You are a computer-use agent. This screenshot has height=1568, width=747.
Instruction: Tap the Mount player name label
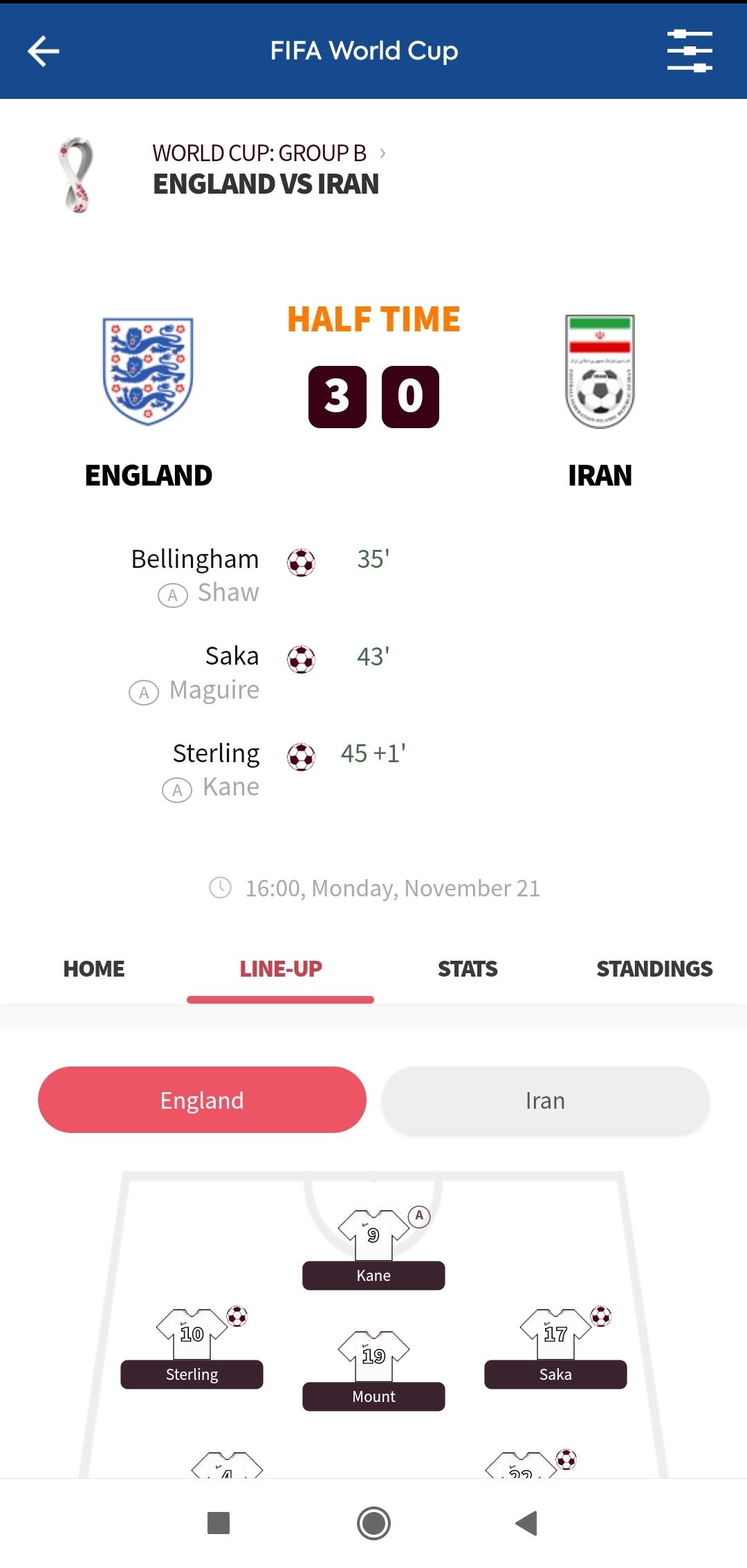373,1396
